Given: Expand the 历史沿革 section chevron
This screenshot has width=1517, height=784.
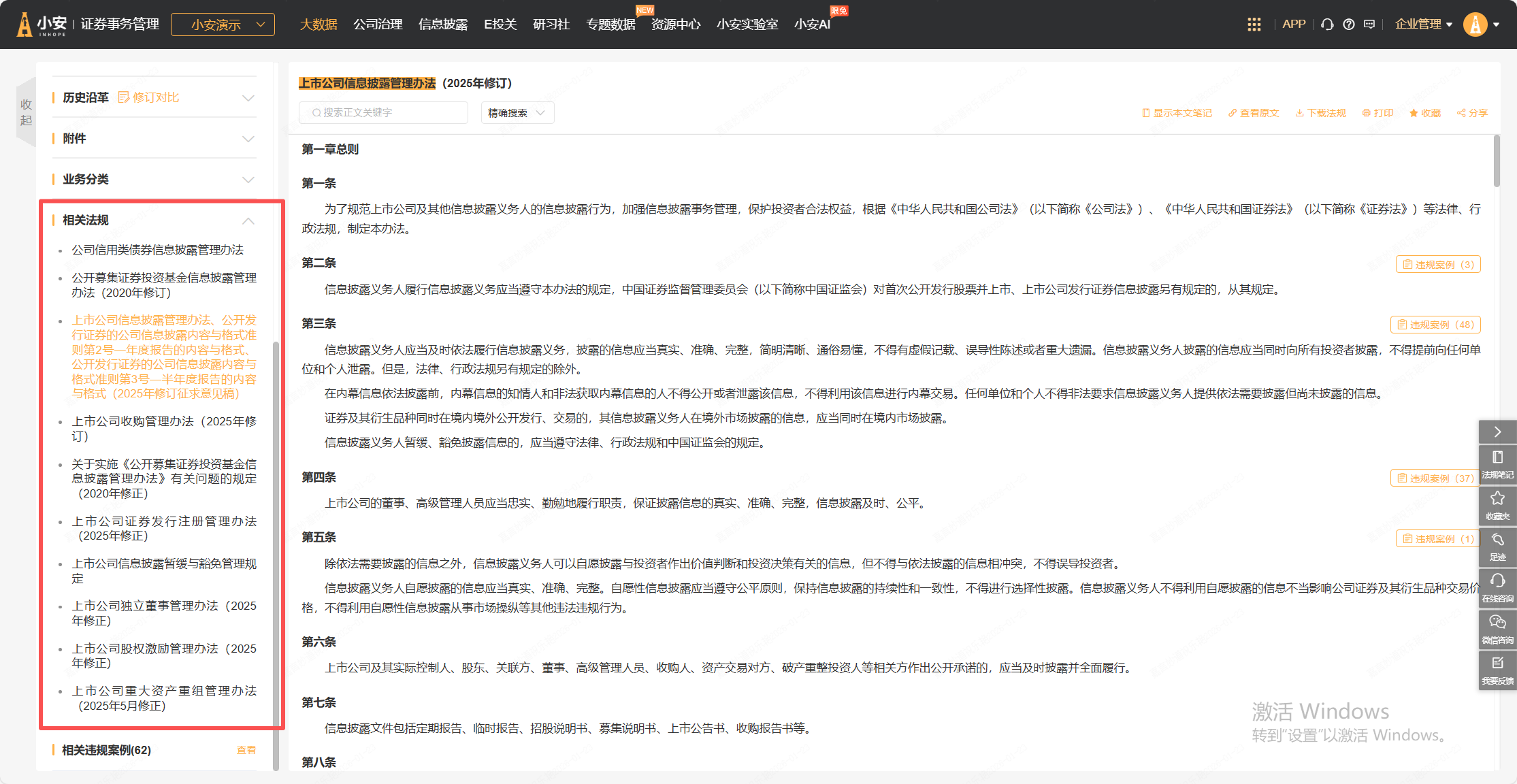Looking at the screenshot, I should [248, 98].
